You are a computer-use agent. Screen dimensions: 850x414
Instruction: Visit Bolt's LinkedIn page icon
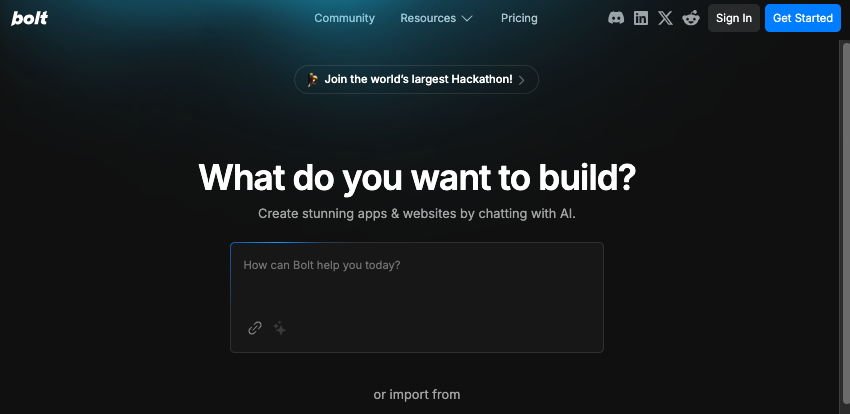pos(641,18)
